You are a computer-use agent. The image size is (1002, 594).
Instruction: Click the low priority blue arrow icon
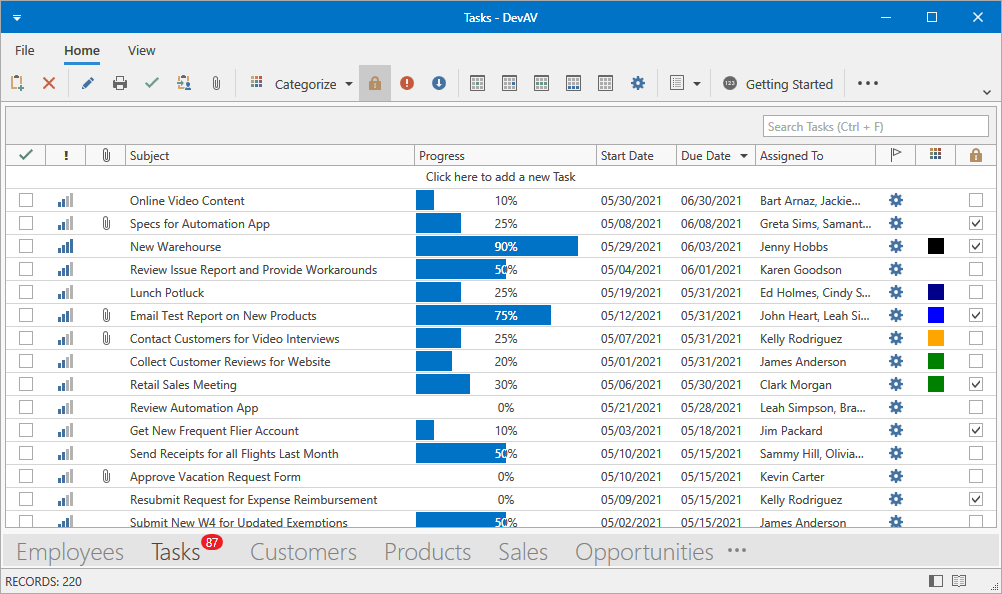click(x=438, y=83)
